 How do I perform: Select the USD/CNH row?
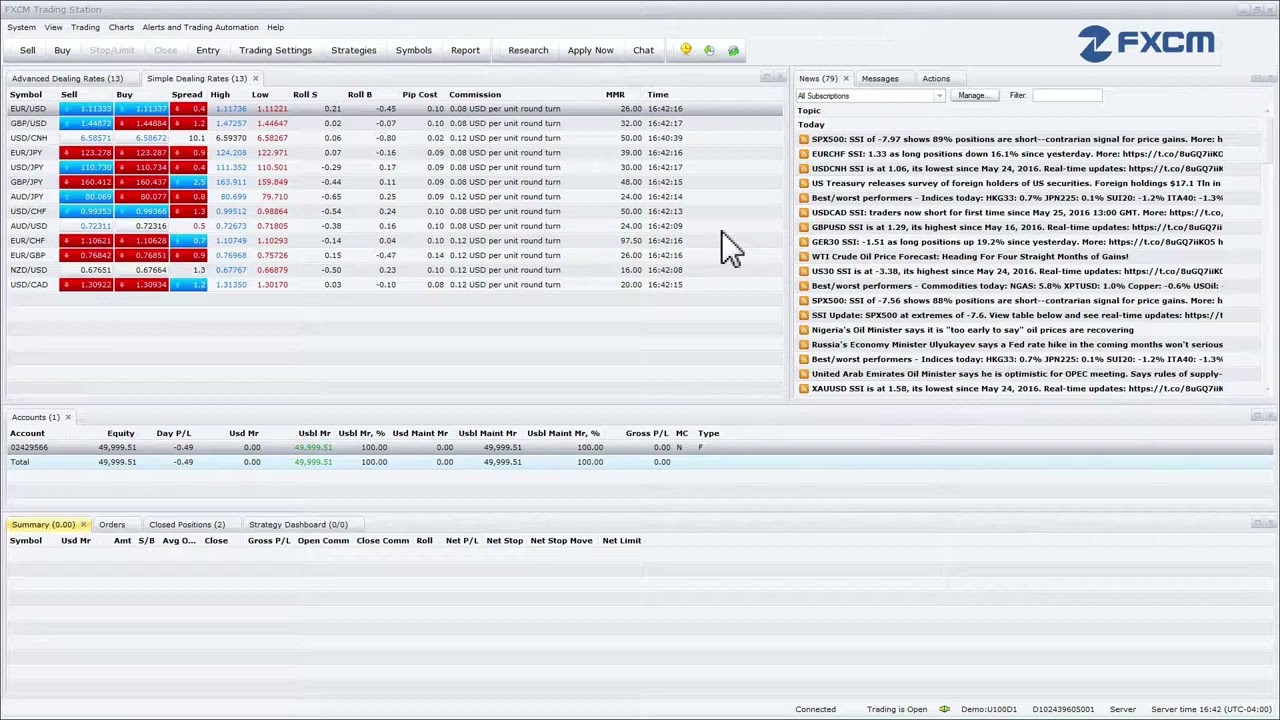tap(395, 138)
